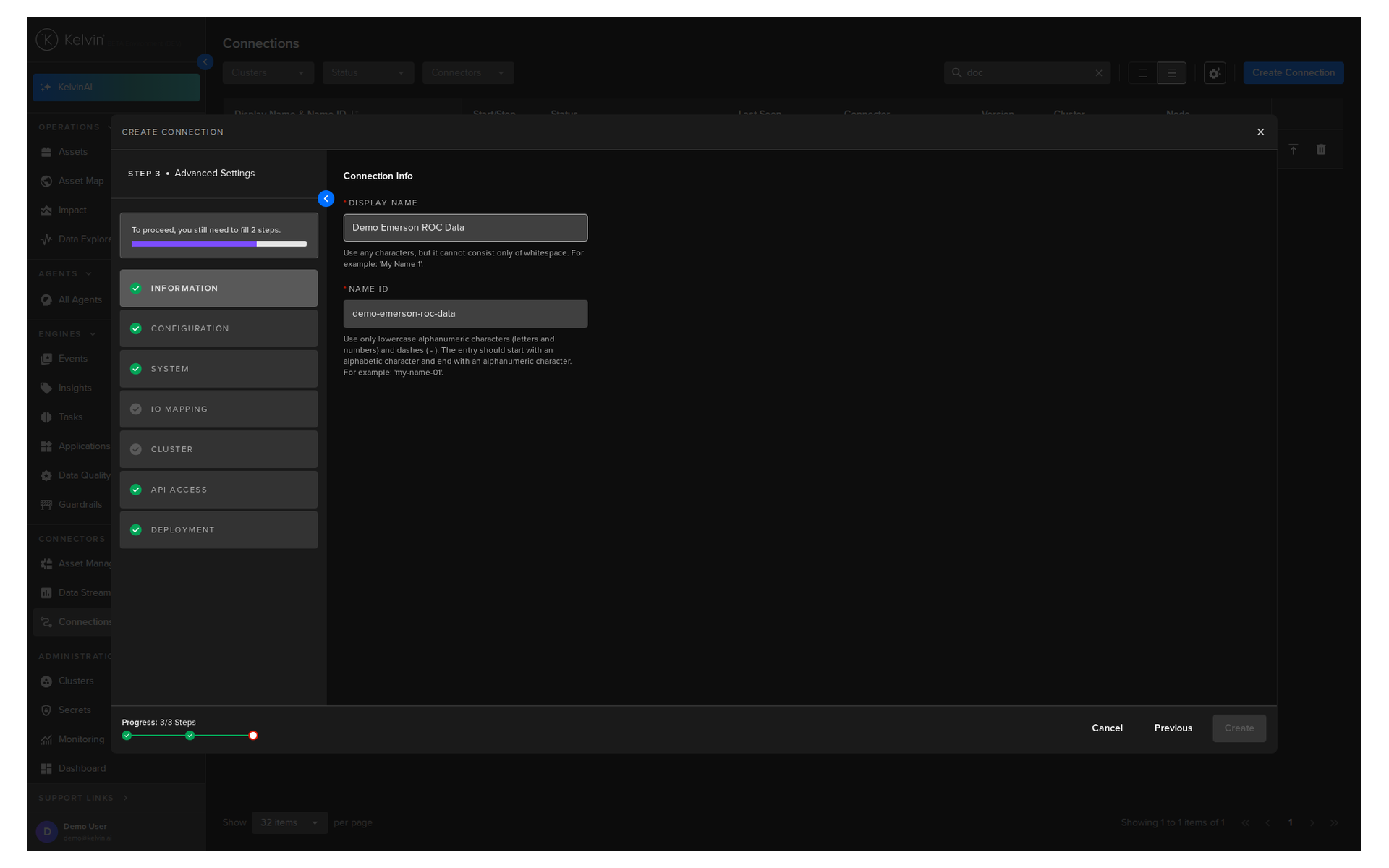The height and width of the screenshot is (868, 1389).
Task: Clear the search text
Action: (x=1099, y=73)
